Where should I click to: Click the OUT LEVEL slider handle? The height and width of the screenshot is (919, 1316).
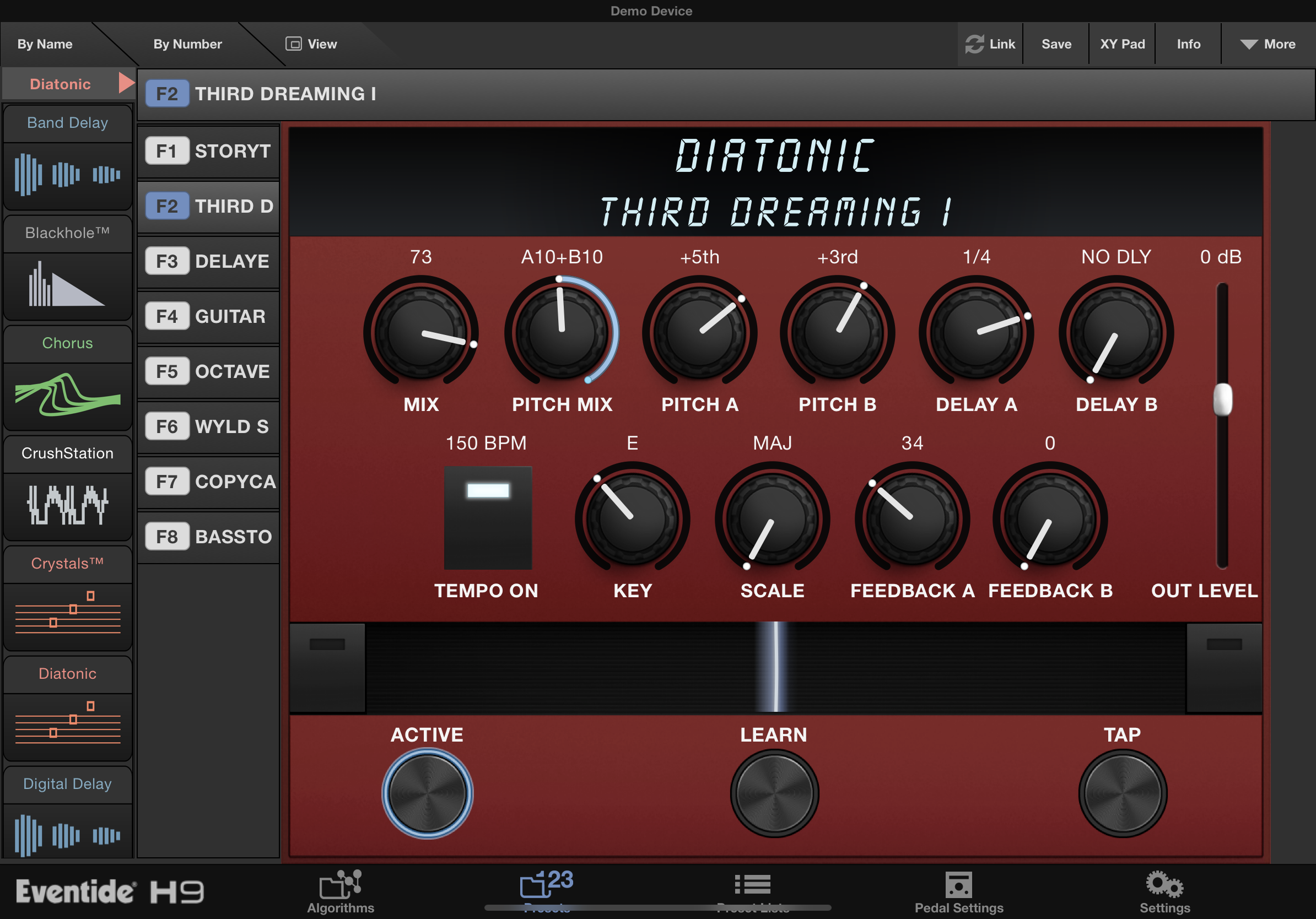[1222, 399]
